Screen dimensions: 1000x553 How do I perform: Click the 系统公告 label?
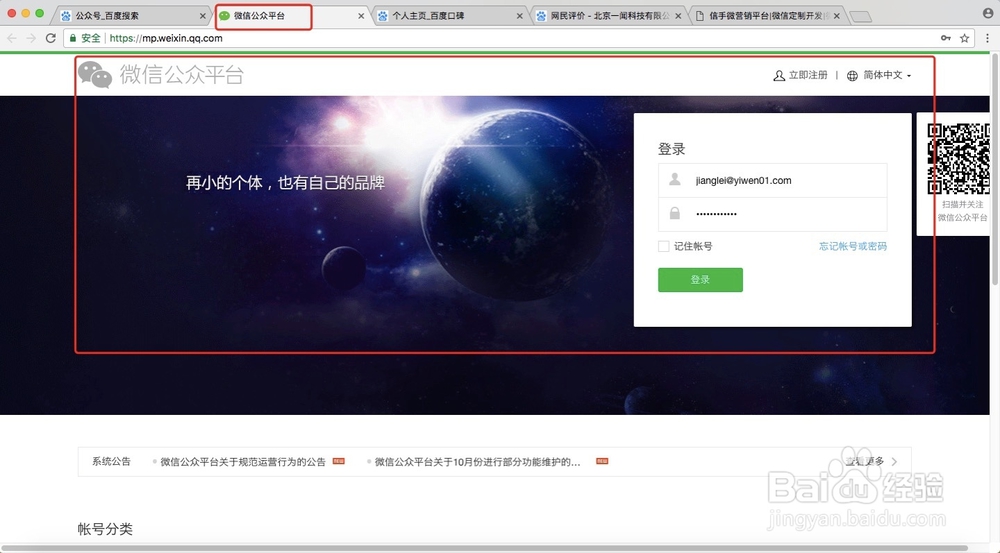111,461
